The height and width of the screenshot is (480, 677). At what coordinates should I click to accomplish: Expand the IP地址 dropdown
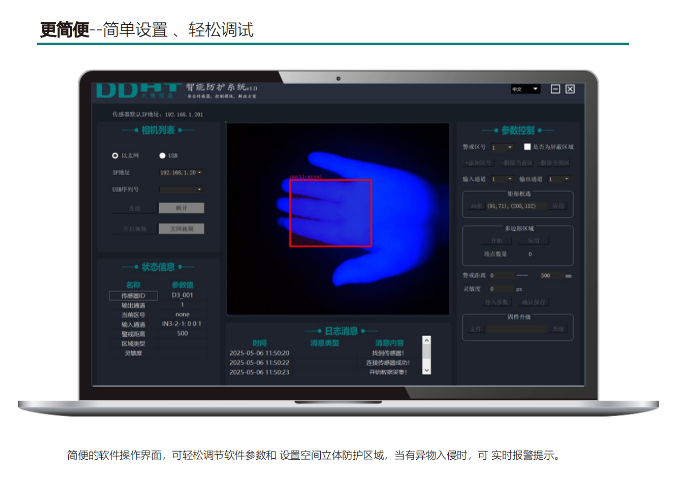point(181,173)
